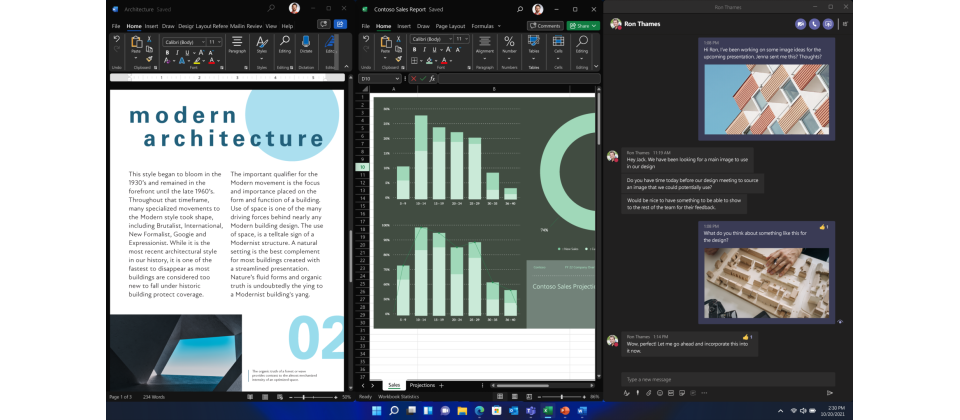Click the Word Comments speech-bubble button

324,24
